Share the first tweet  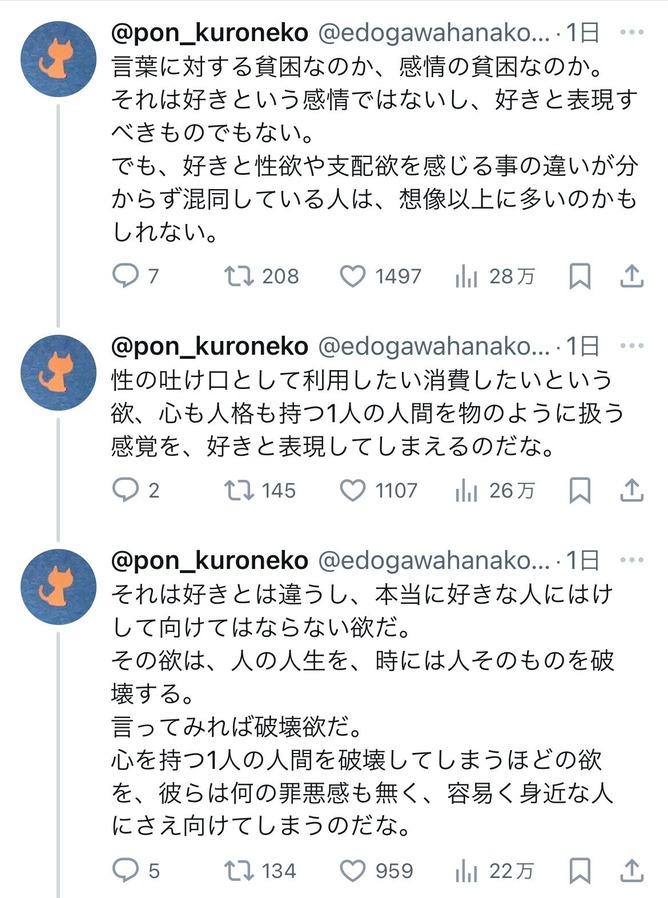(x=631, y=276)
